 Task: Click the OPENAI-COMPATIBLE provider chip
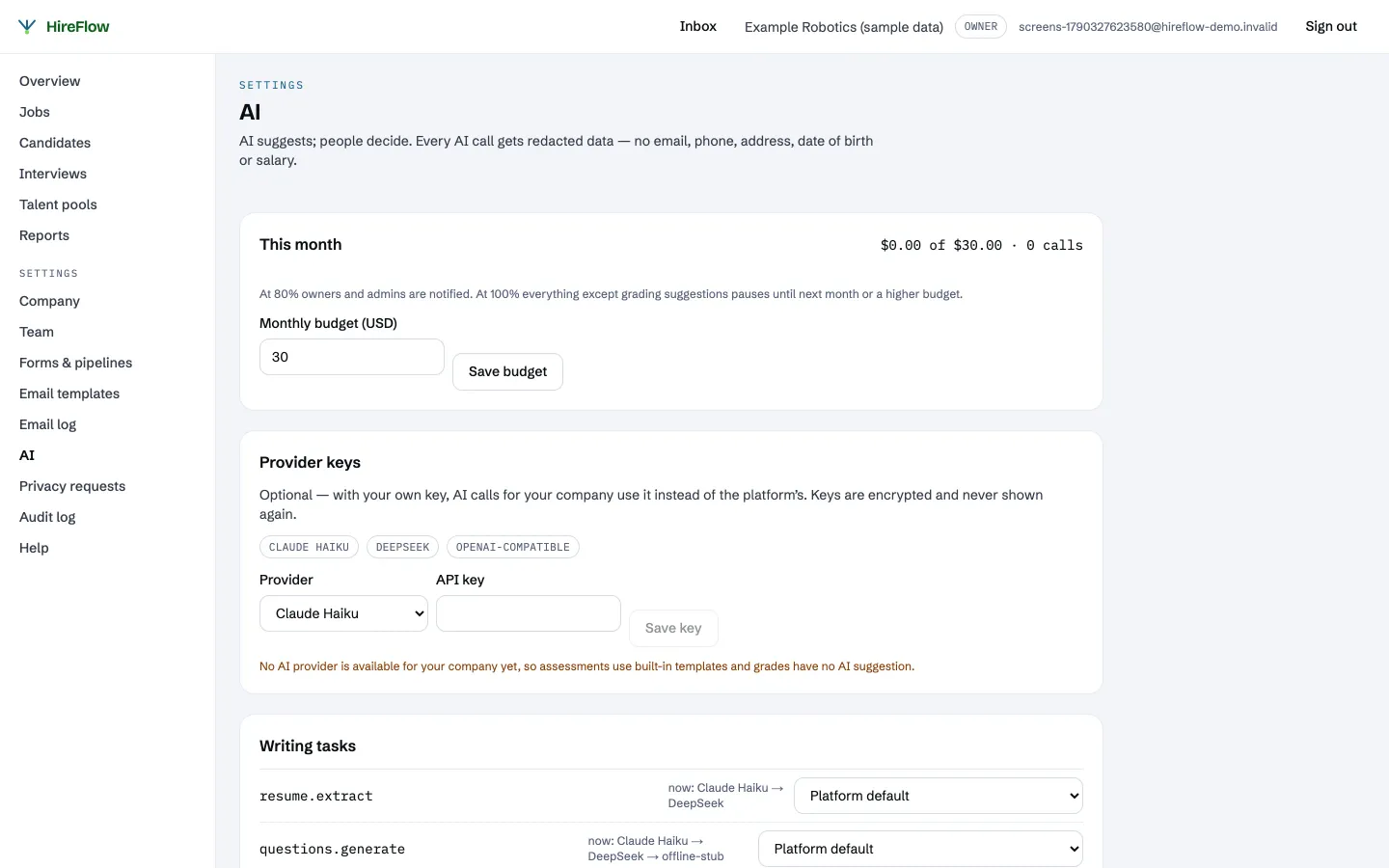(x=512, y=547)
